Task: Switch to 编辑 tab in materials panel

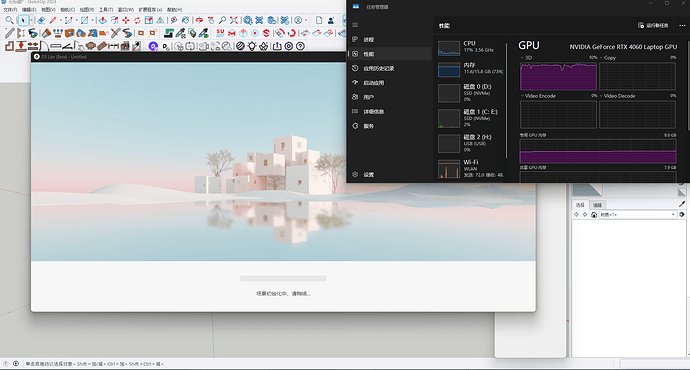Action: 597,205
